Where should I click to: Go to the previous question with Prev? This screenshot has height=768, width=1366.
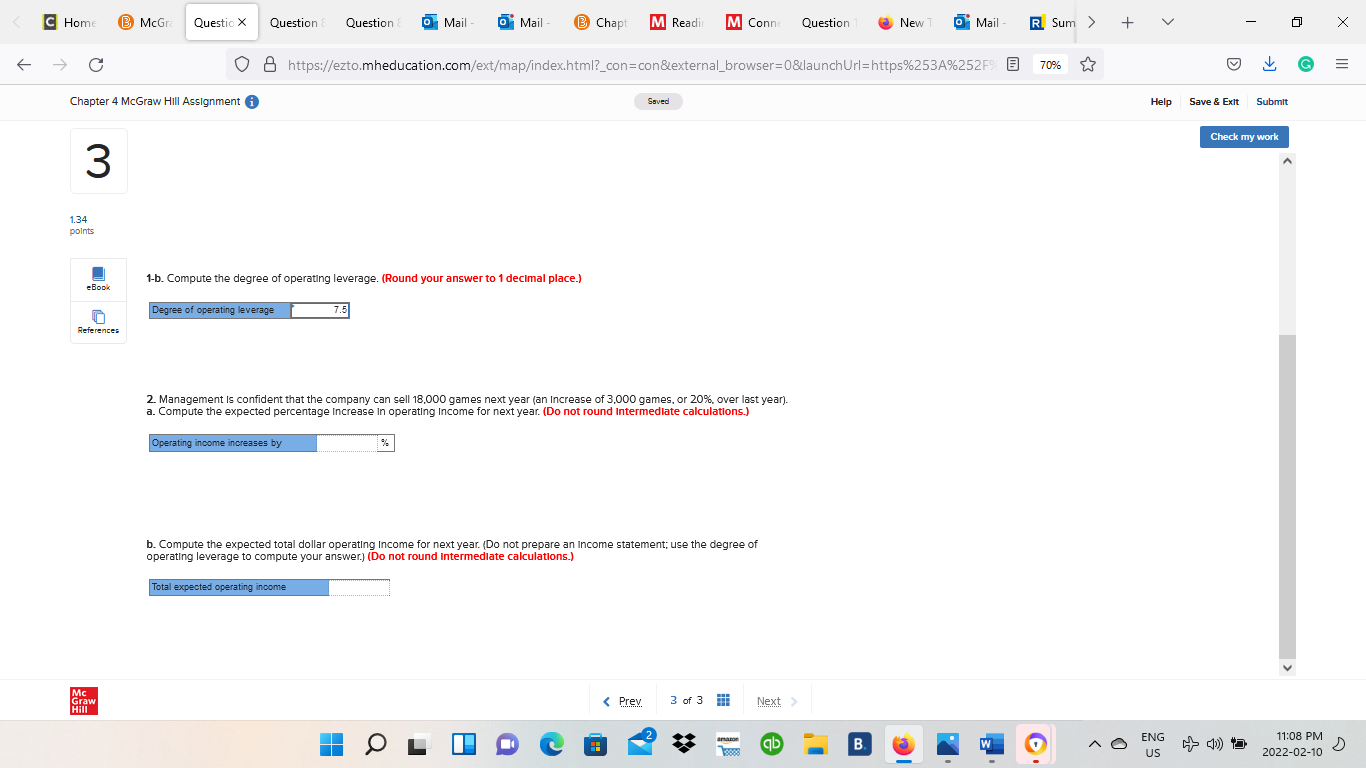[x=623, y=701]
